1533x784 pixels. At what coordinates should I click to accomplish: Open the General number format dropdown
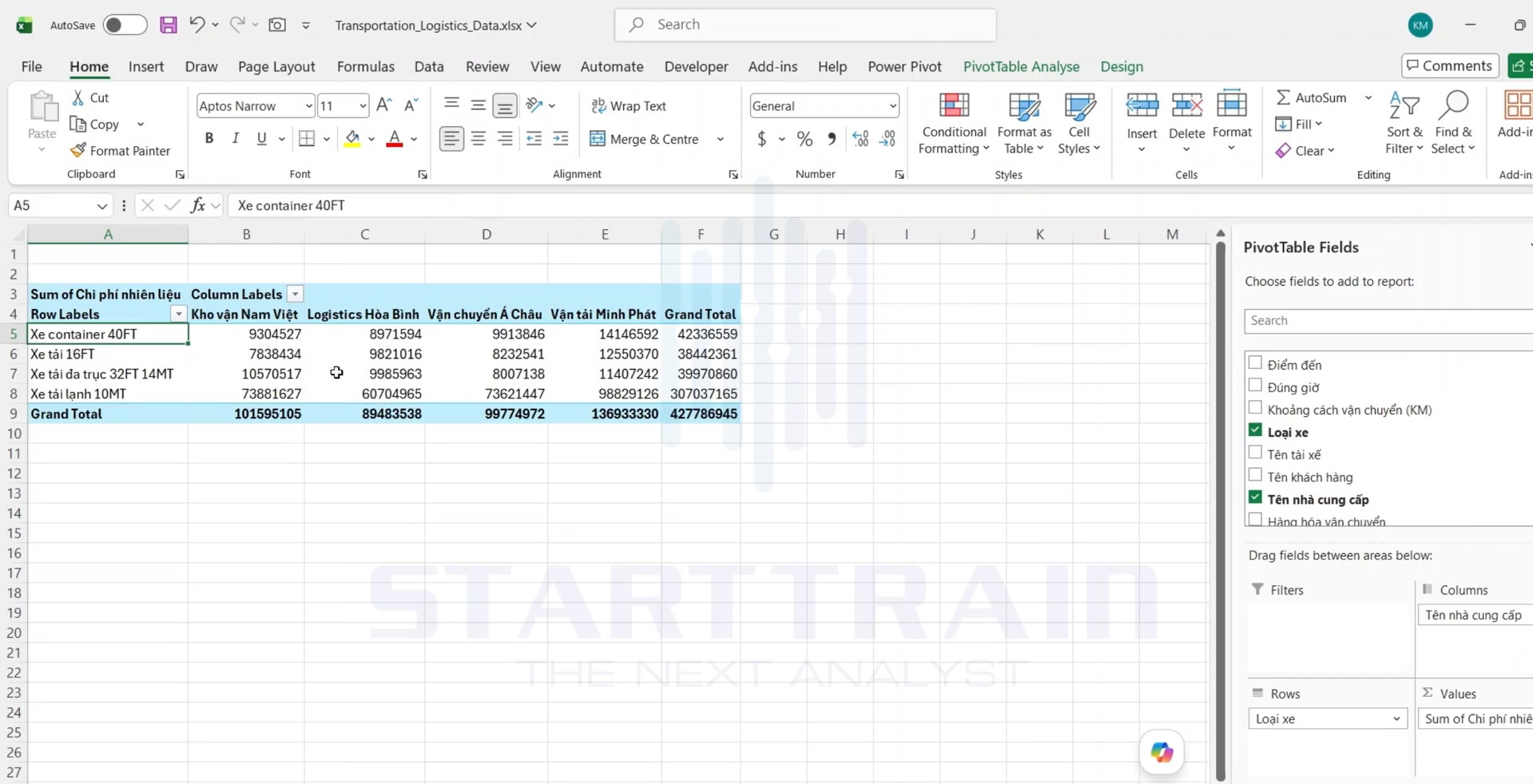892,105
